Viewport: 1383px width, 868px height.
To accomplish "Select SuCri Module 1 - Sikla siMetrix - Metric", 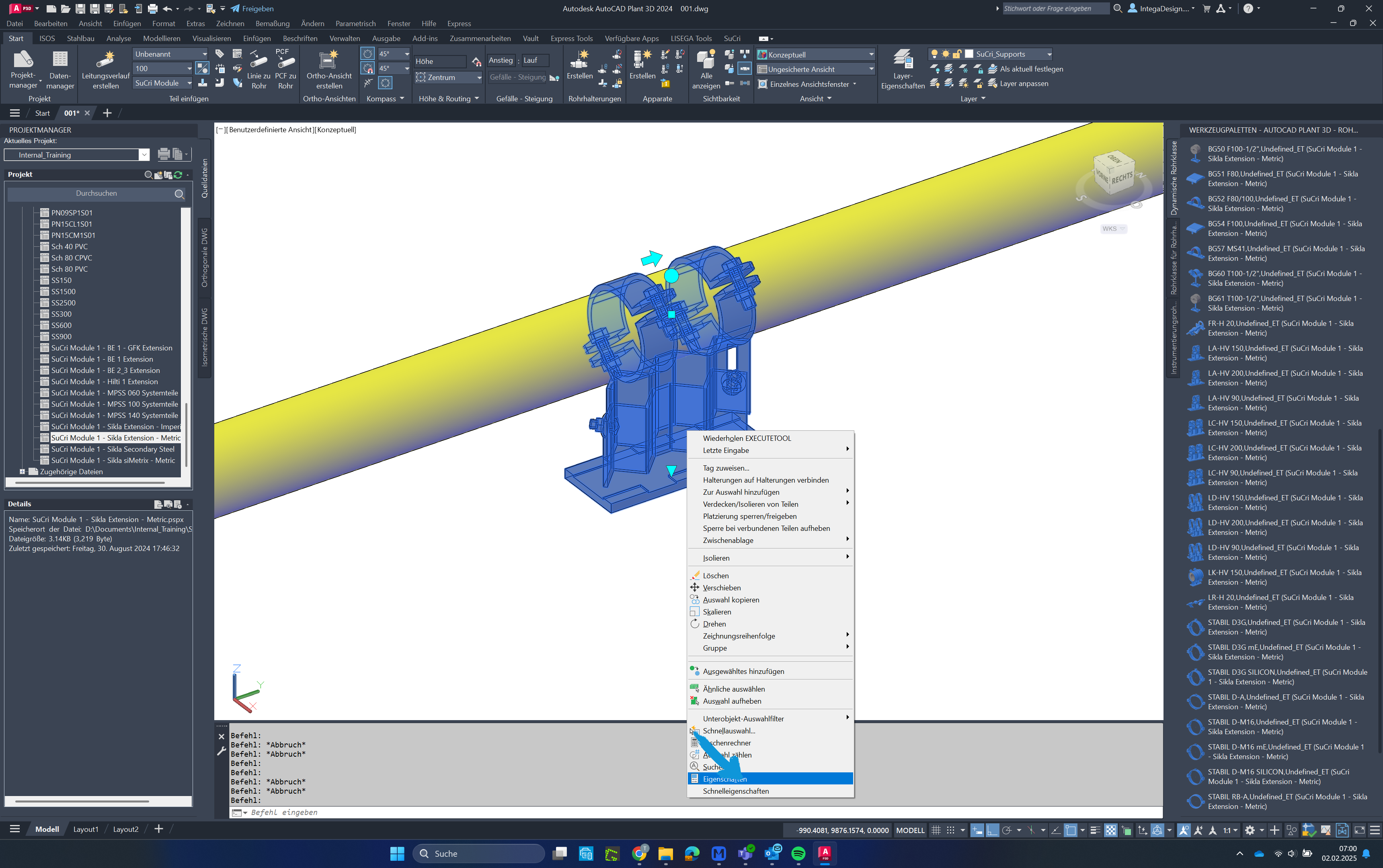I will coord(113,461).
